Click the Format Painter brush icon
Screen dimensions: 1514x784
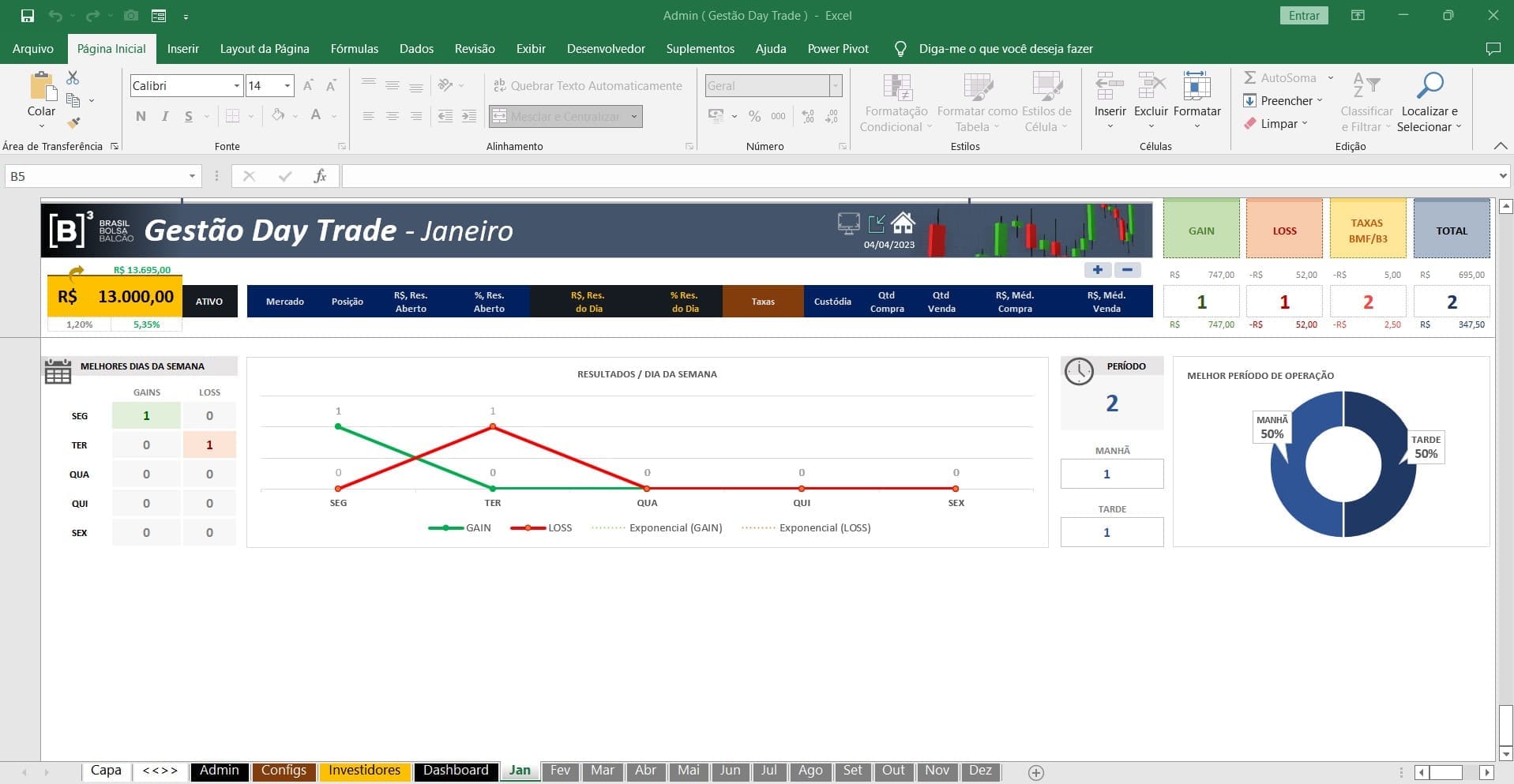click(73, 122)
